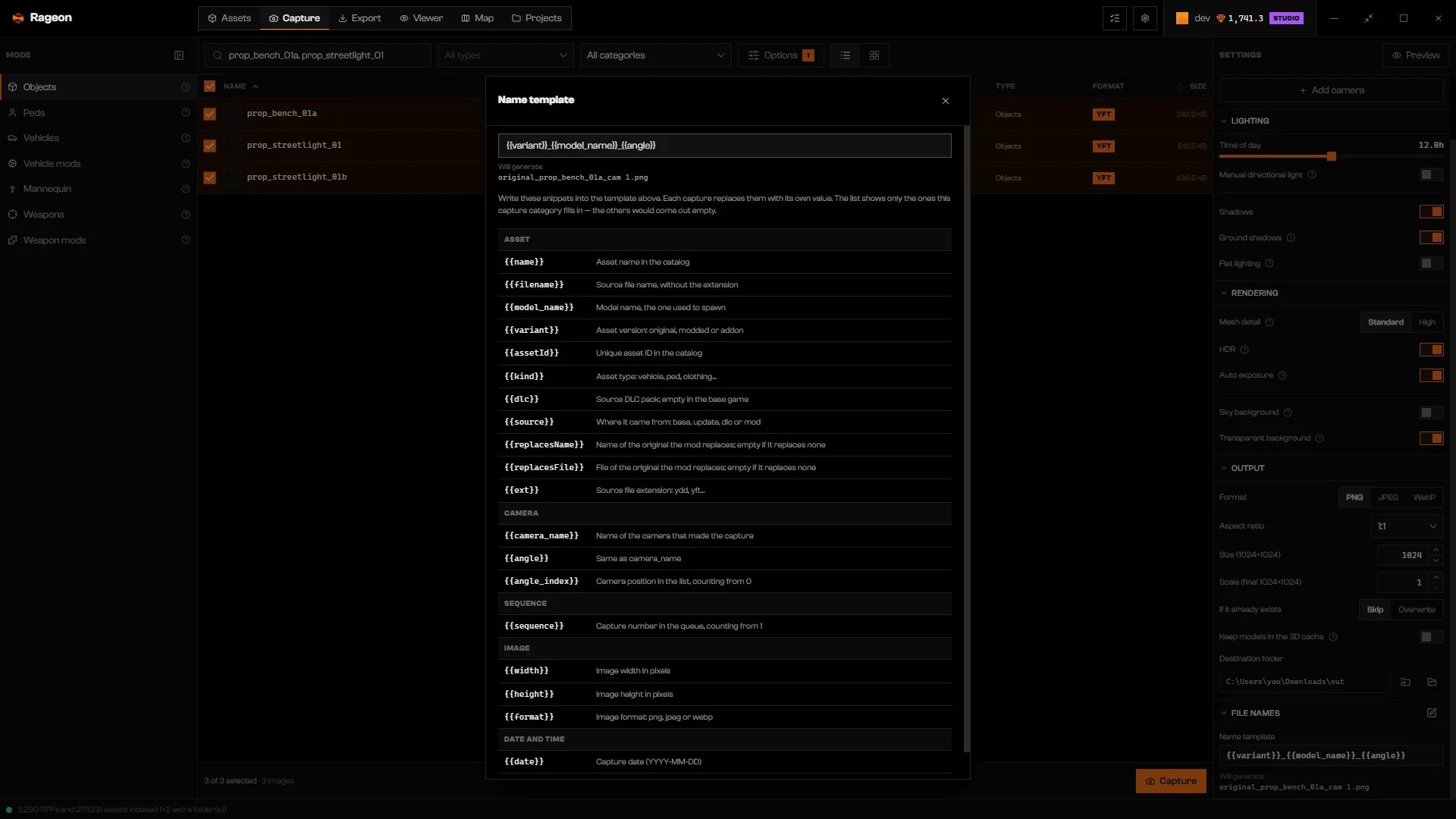Switch to the Assets tab

[229, 18]
